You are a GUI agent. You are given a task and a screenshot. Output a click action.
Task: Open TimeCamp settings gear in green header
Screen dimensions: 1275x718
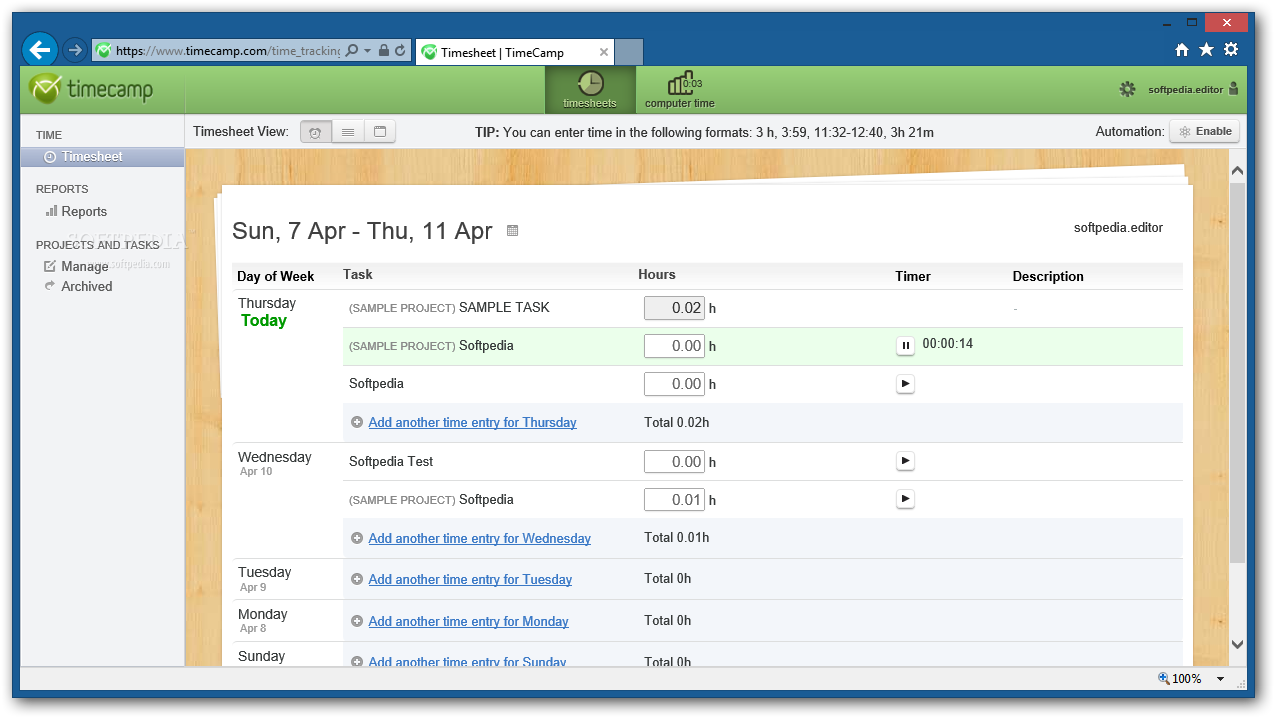coord(1127,89)
